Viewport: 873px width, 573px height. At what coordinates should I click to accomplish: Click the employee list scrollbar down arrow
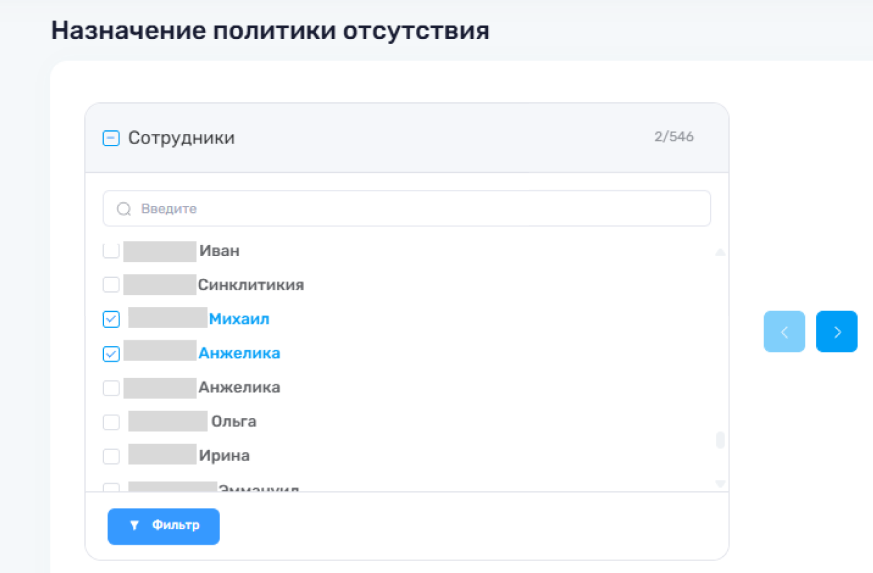(x=719, y=483)
